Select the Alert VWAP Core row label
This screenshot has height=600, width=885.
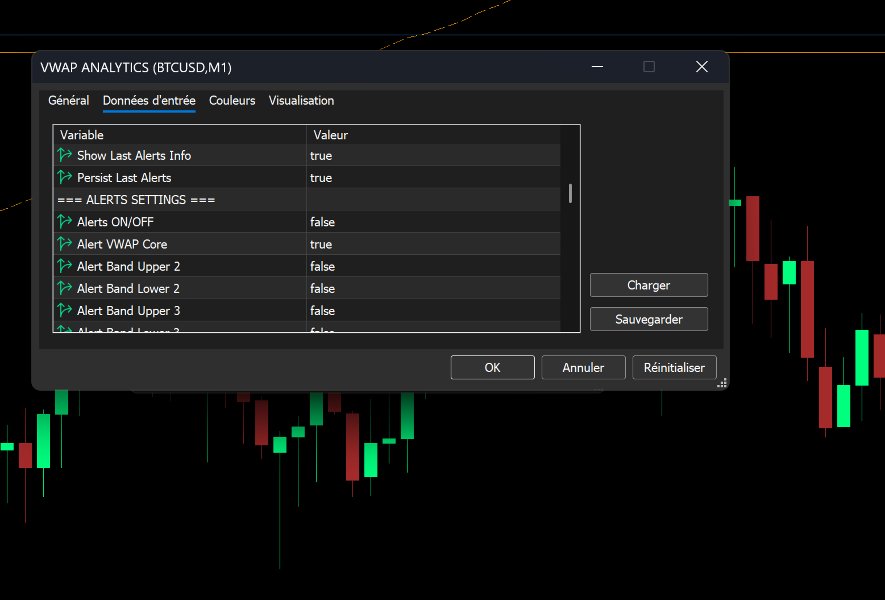(122, 244)
